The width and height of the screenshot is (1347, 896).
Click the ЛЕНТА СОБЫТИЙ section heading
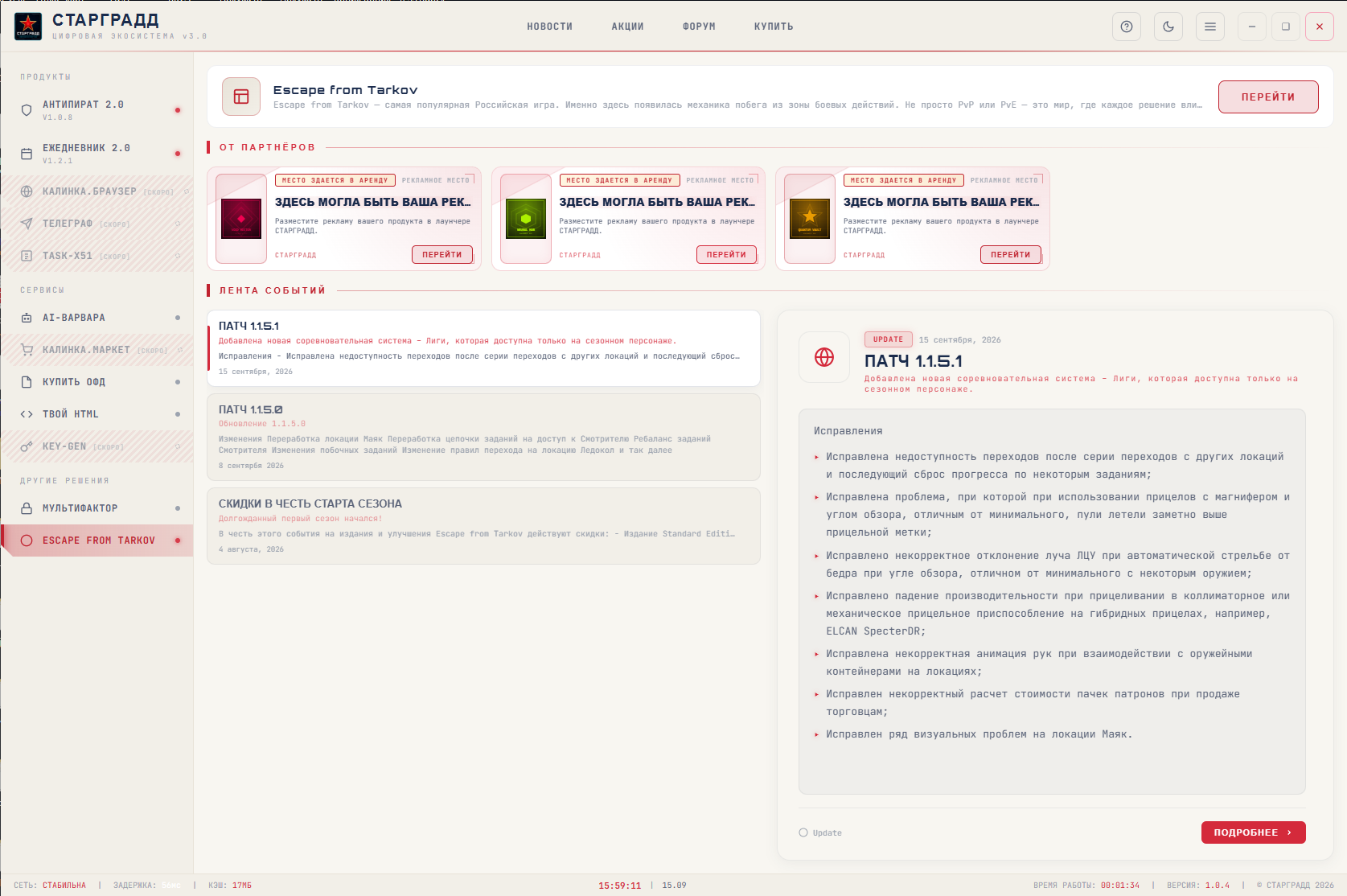273,290
